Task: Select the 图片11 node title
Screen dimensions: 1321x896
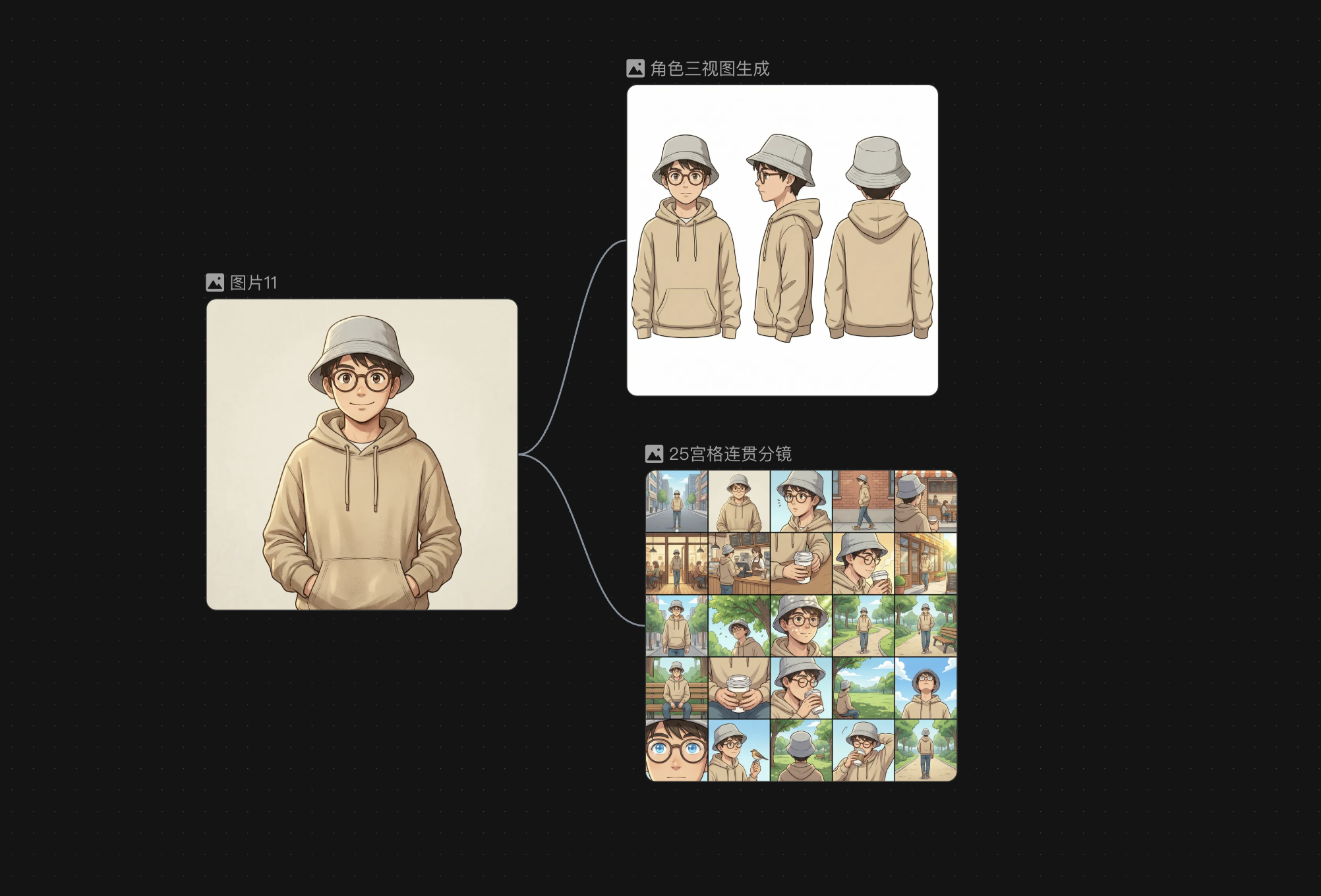Action: pyautogui.click(x=254, y=283)
